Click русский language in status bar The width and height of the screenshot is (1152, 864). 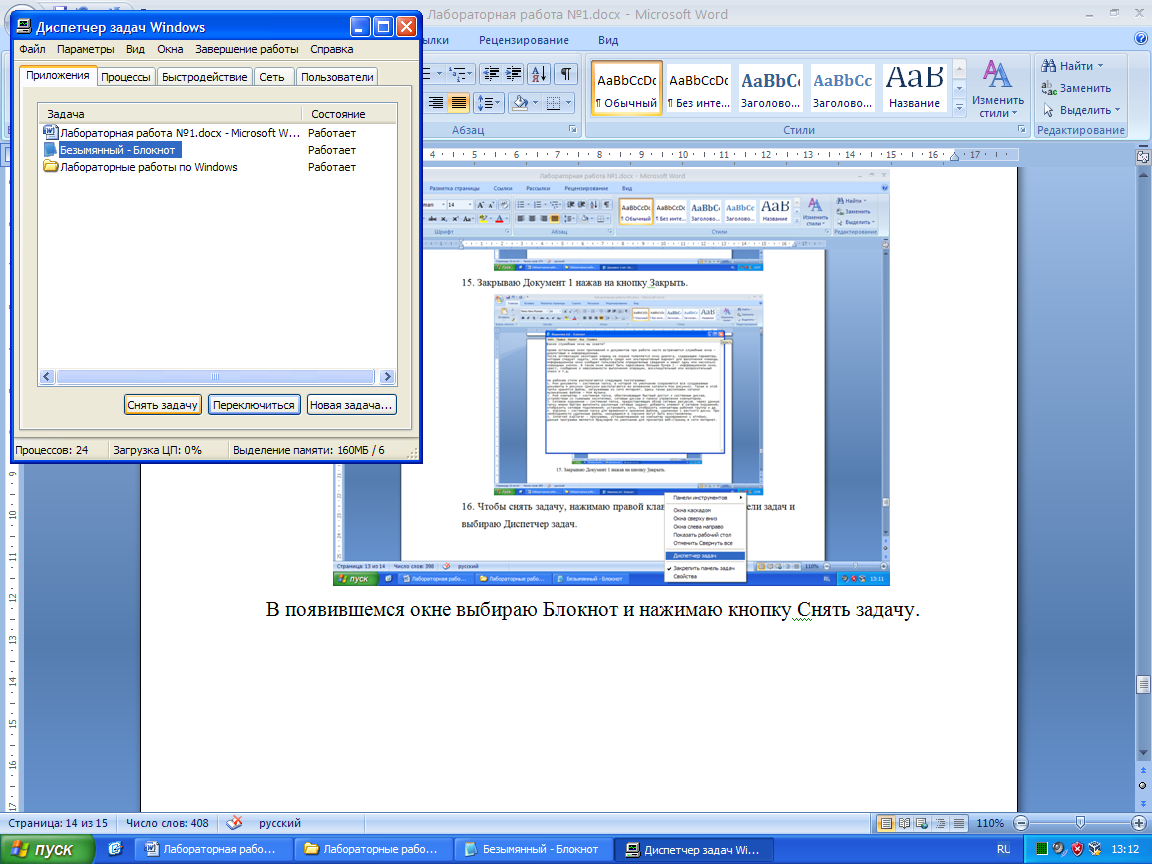(280, 823)
